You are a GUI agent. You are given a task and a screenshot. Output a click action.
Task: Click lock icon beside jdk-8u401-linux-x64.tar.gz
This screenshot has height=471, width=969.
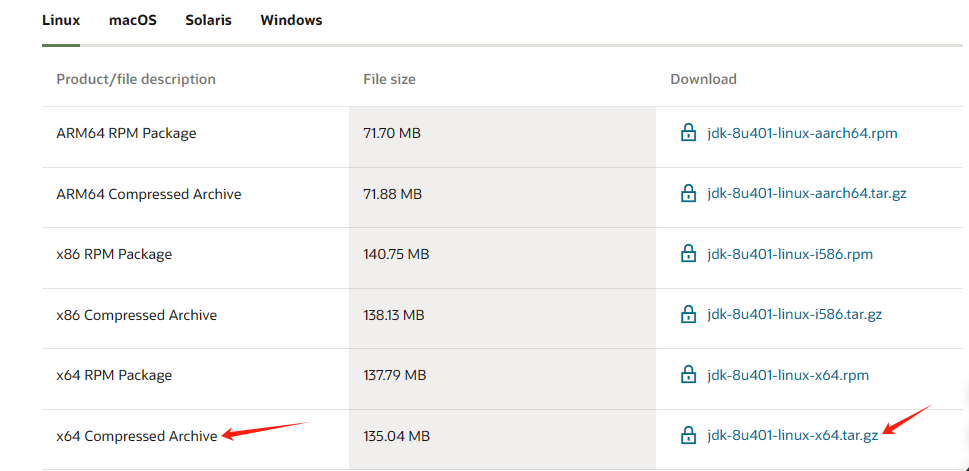(x=688, y=435)
